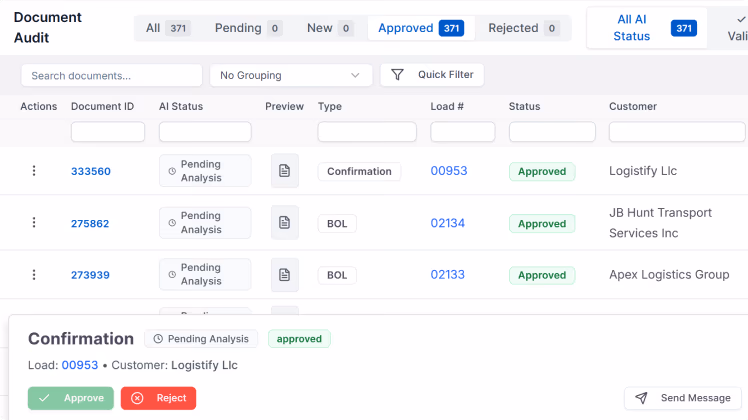
Task: Click the AI Status column filter box
Action: pos(205,132)
